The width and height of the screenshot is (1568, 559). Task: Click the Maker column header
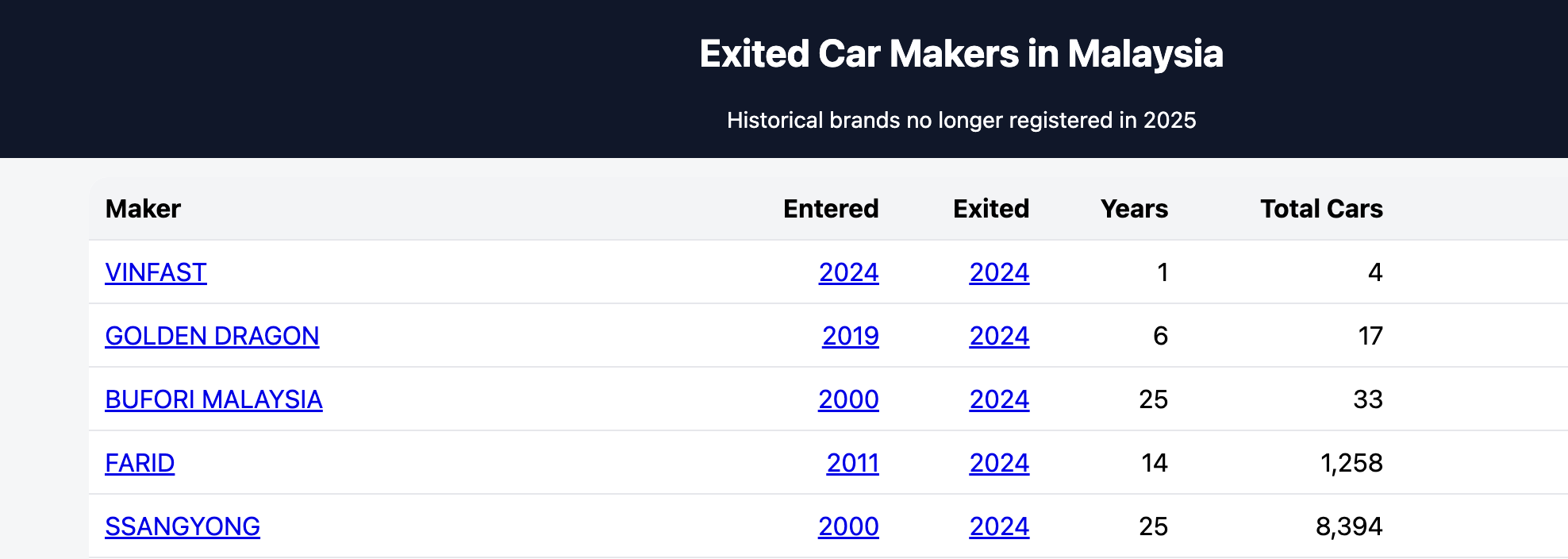pyautogui.click(x=143, y=209)
